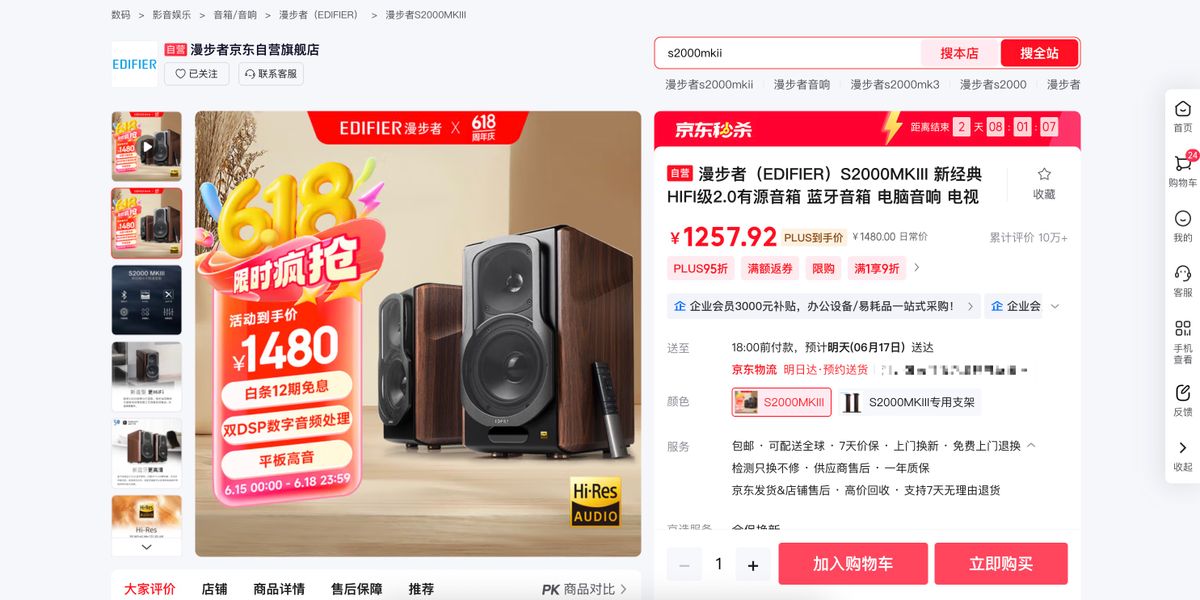
Task: Switch to the 售后保障 tab
Action: pos(356,589)
